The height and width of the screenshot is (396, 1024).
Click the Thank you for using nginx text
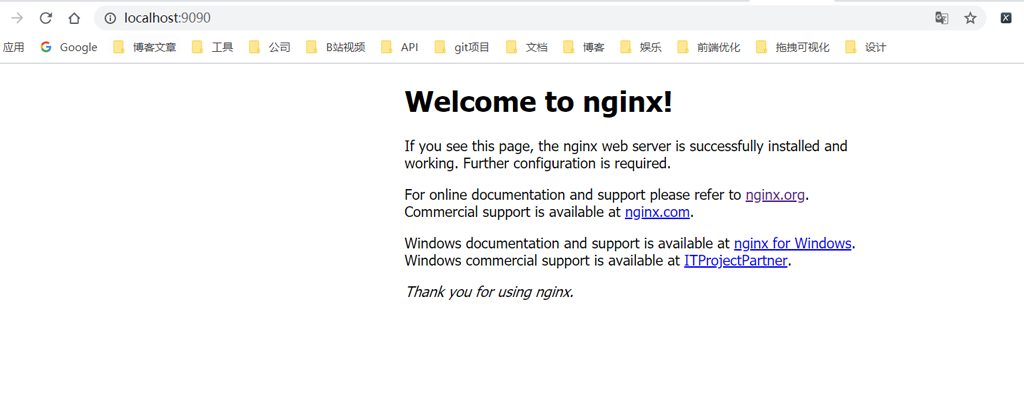click(x=489, y=292)
